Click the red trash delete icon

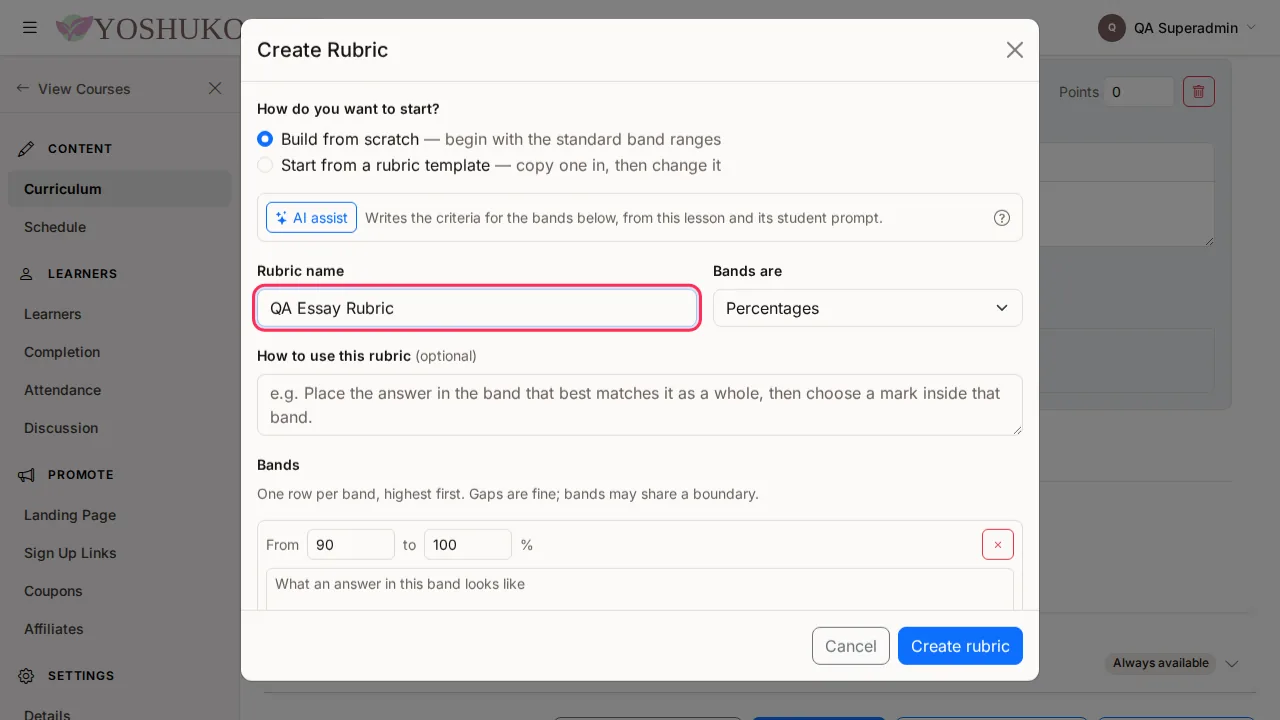tap(1199, 92)
